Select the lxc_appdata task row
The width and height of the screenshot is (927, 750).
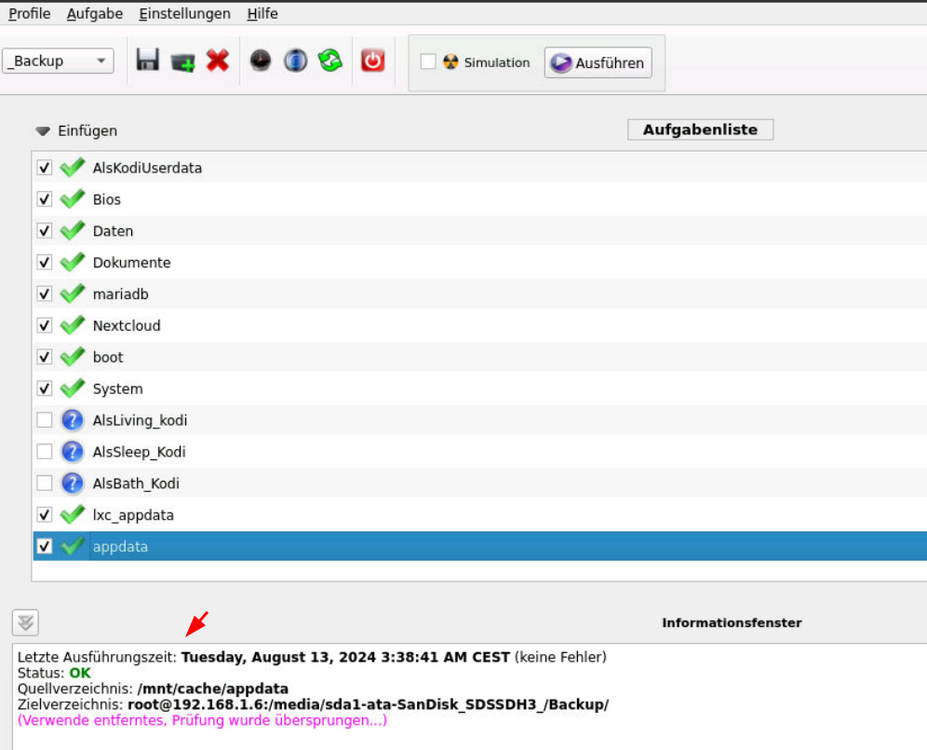pyautogui.click(x=479, y=515)
